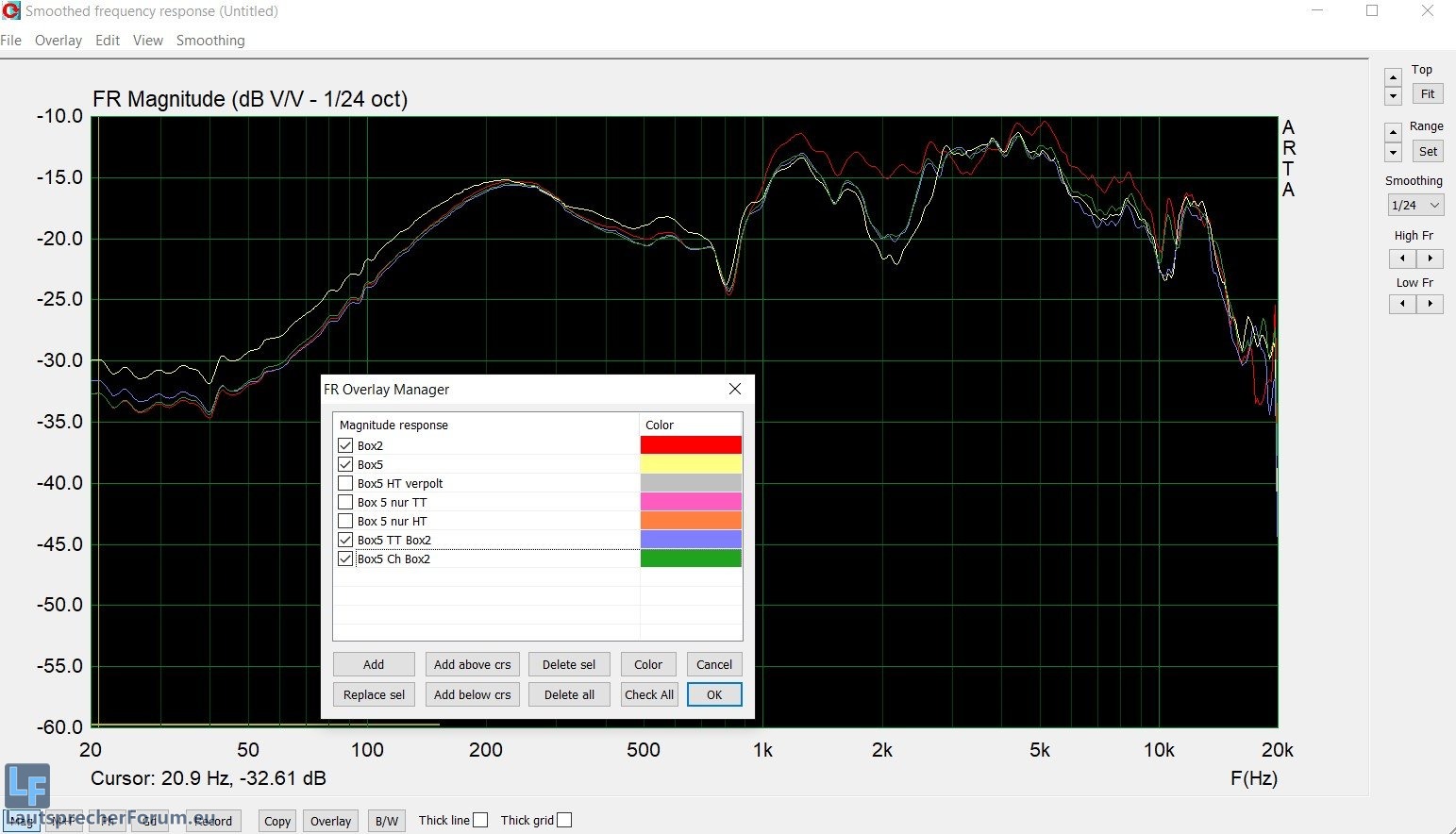1456x834 pixels.
Task: Uncheck the Box2 overlay checkbox
Action: pos(345,445)
